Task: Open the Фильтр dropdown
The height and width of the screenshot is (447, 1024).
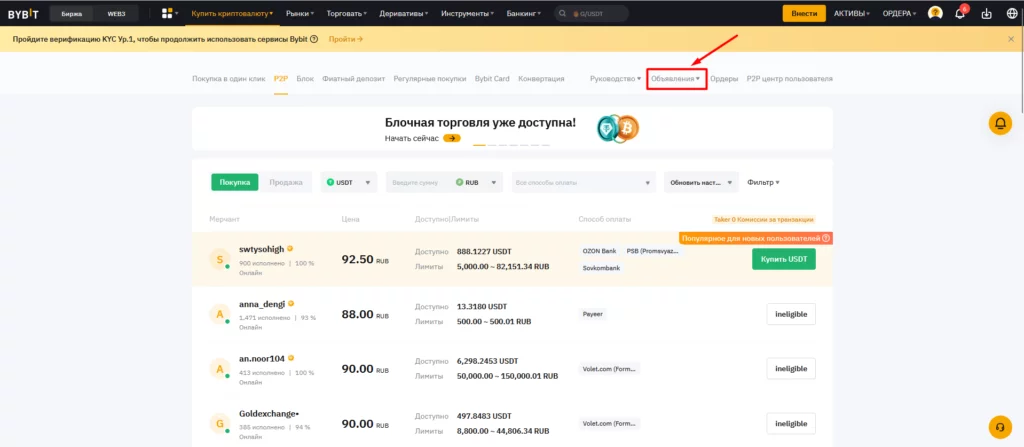Action: pos(763,182)
